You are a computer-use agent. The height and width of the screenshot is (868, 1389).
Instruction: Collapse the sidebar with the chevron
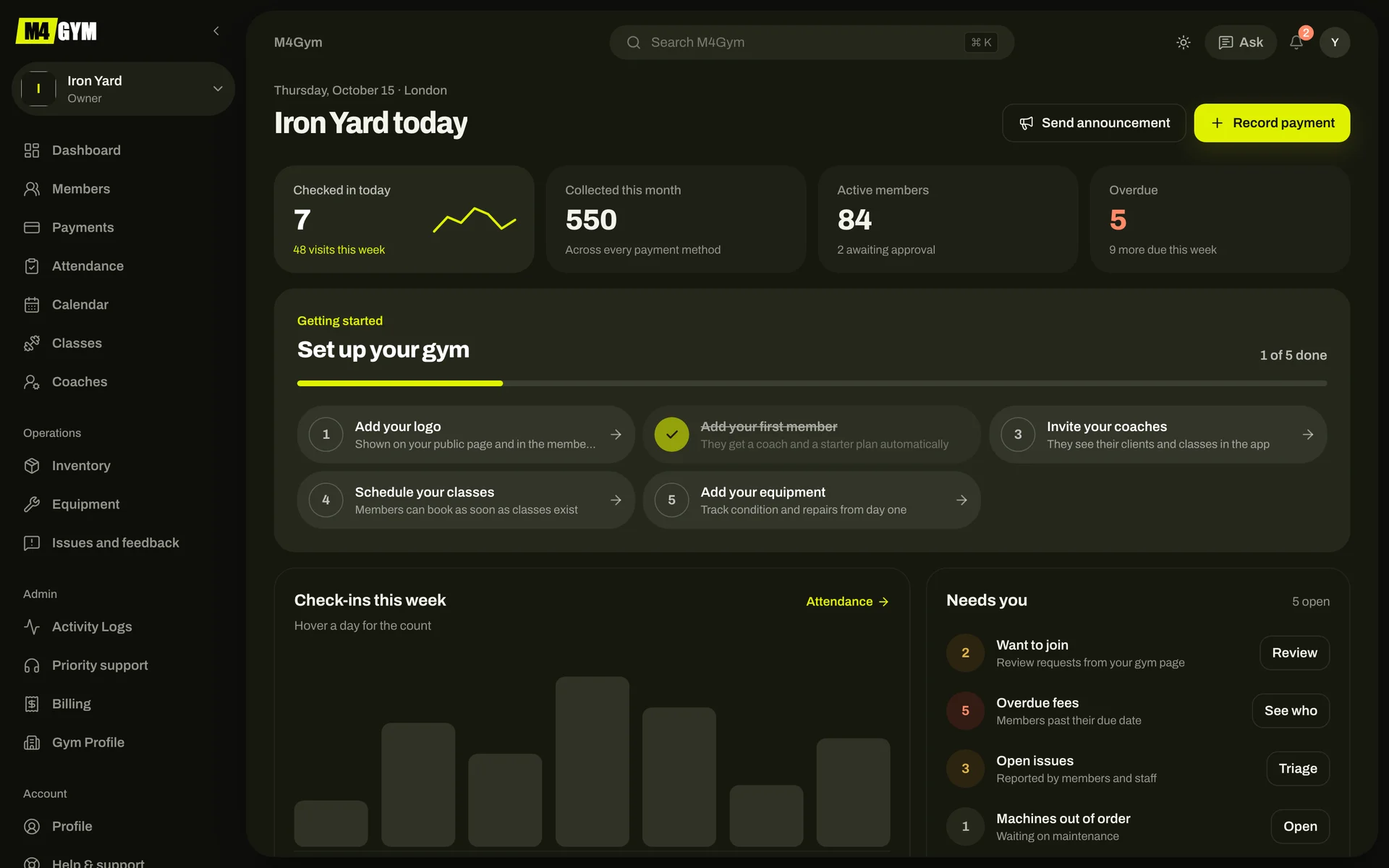coord(216,31)
